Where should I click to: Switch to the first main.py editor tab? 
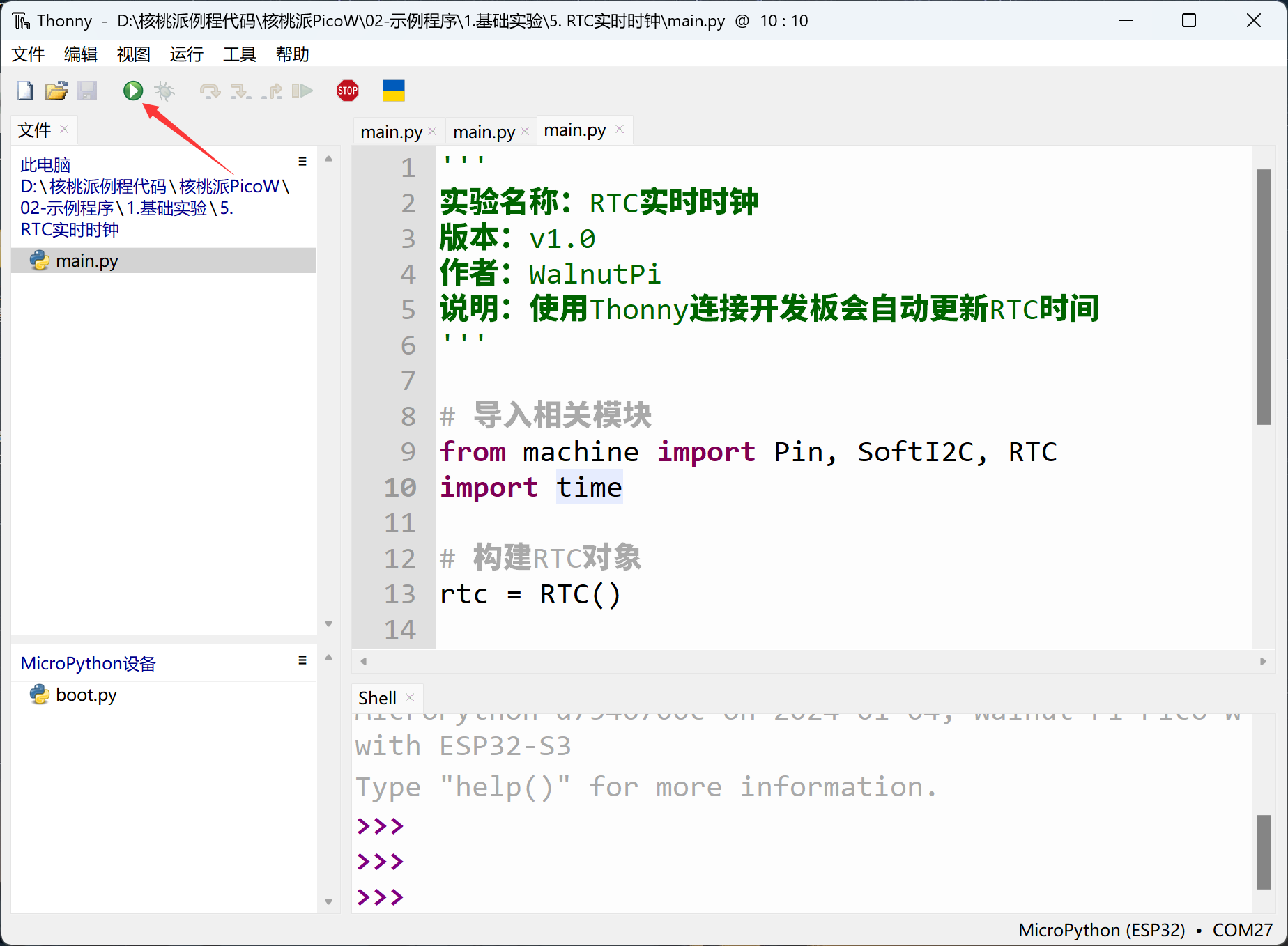pyautogui.click(x=391, y=132)
